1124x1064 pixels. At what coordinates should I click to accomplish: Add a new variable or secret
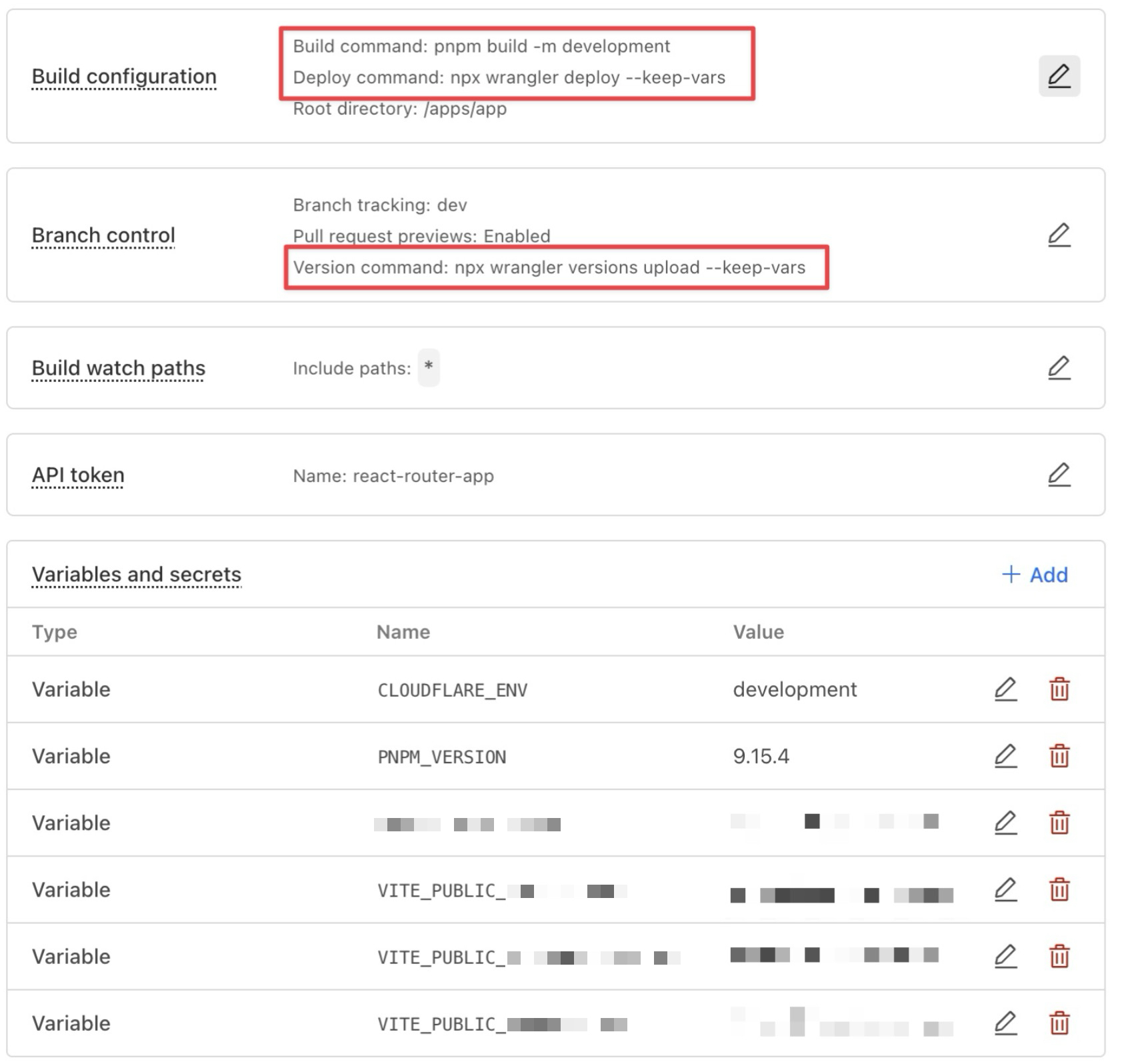click(x=1035, y=575)
